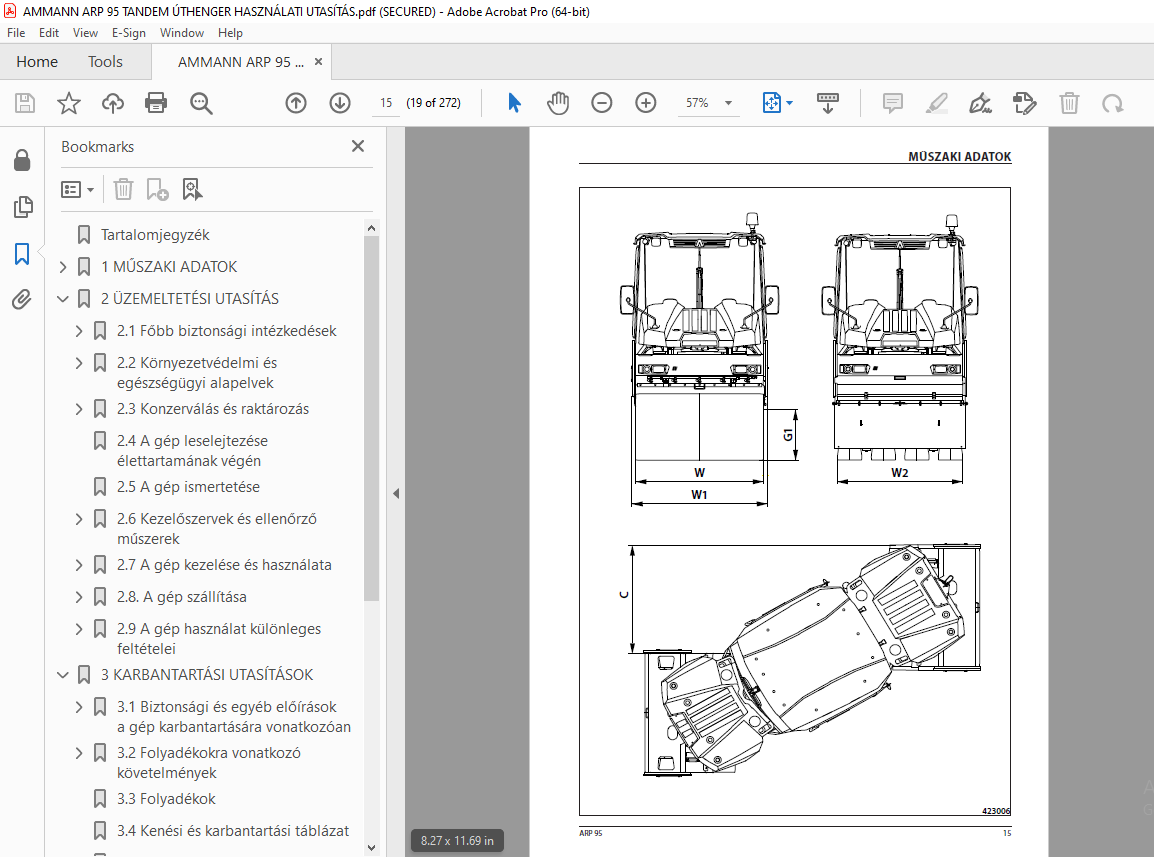
Task: Switch to the Tools tab
Action: pos(105,62)
